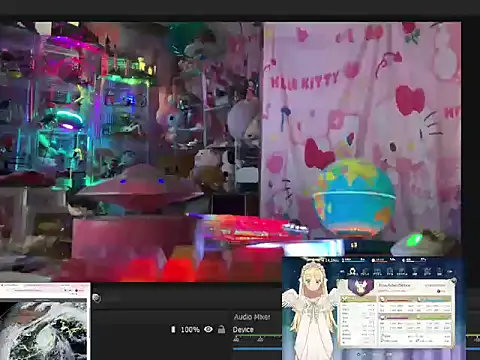This screenshot has width=480, height=360.
Task: Click the 100% zoom value
Action: point(190,329)
